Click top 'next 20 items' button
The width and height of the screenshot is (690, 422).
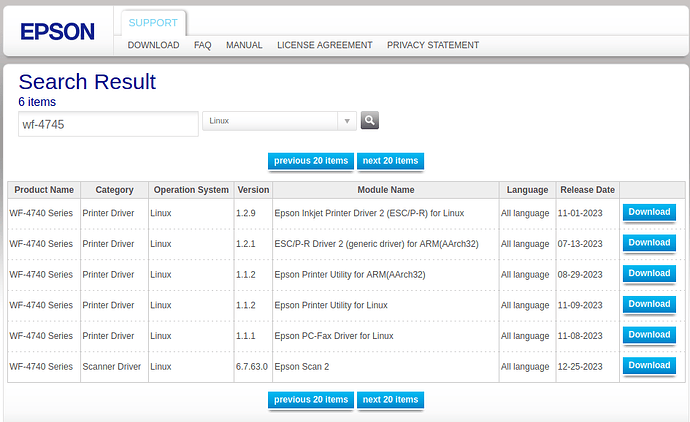click(390, 161)
